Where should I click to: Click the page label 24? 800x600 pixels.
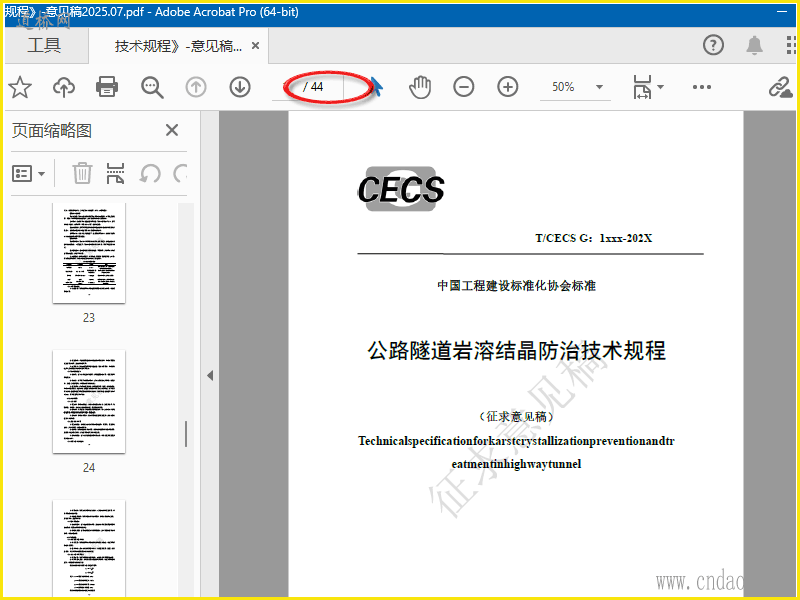tap(89, 467)
